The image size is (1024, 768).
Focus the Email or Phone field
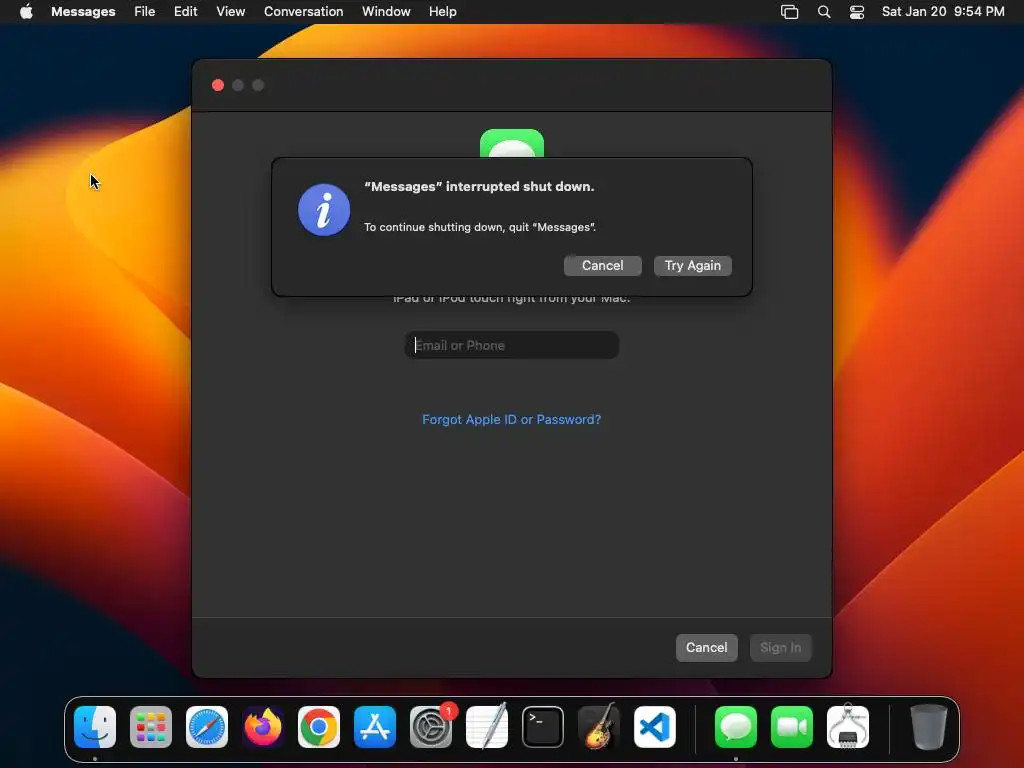pos(512,345)
